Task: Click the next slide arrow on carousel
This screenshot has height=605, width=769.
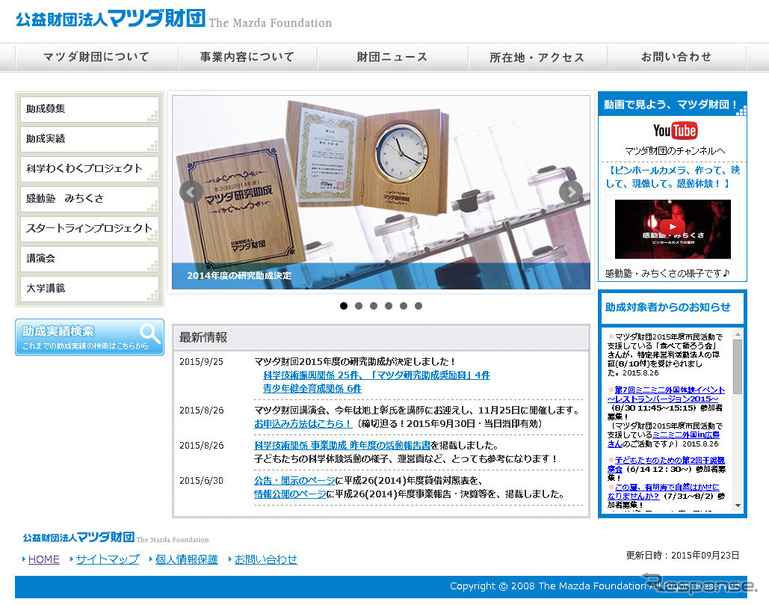Action: coord(571,192)
